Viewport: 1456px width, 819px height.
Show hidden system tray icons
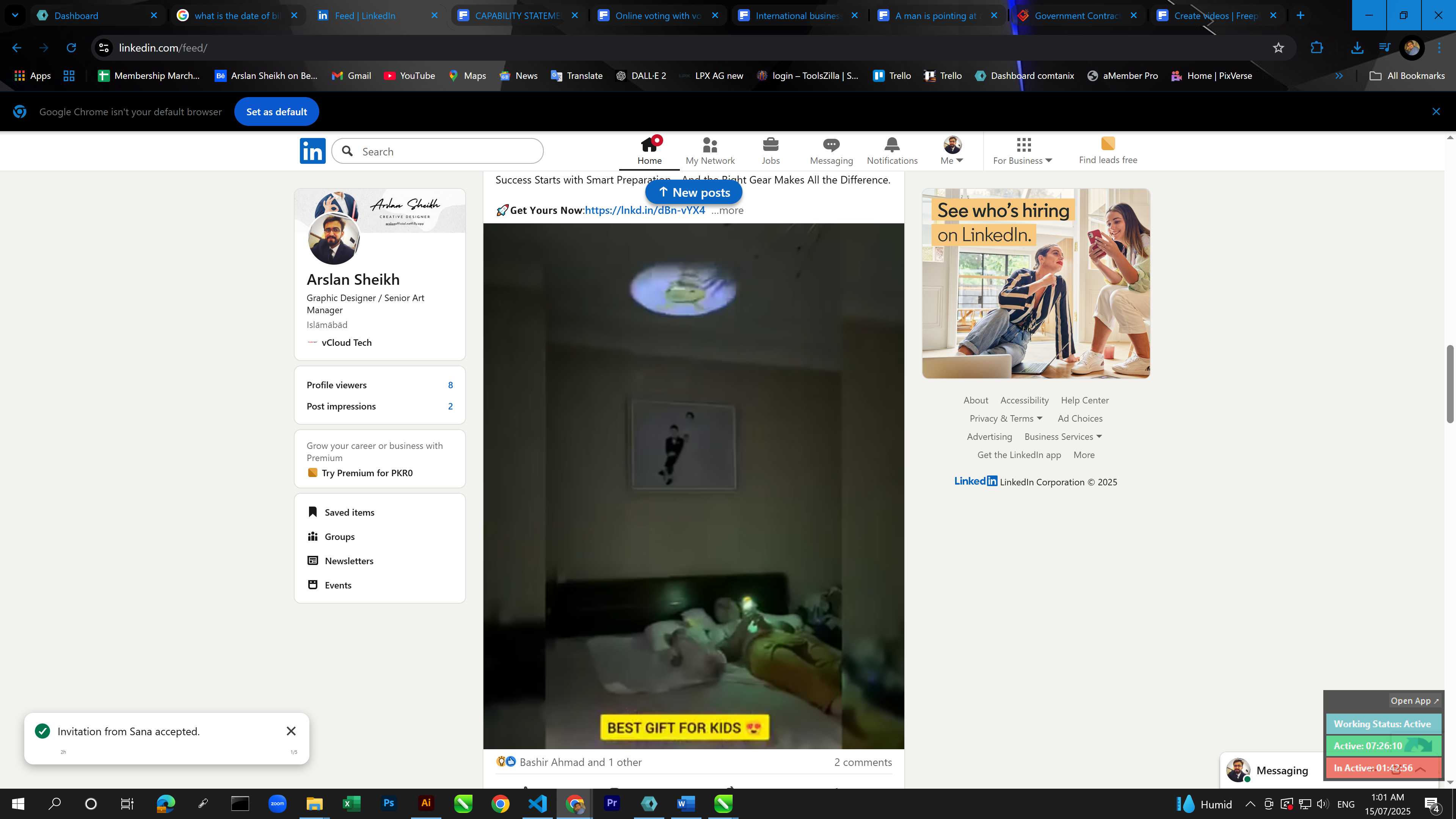(1250, 804)
